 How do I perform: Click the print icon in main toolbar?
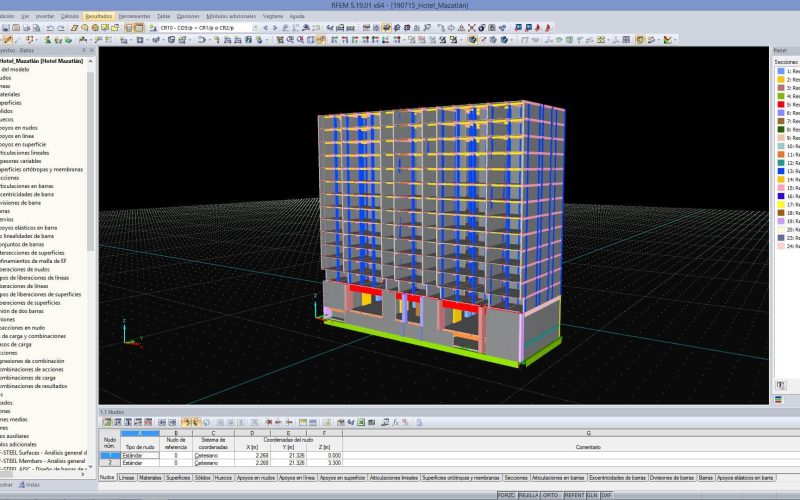(27, 28)
